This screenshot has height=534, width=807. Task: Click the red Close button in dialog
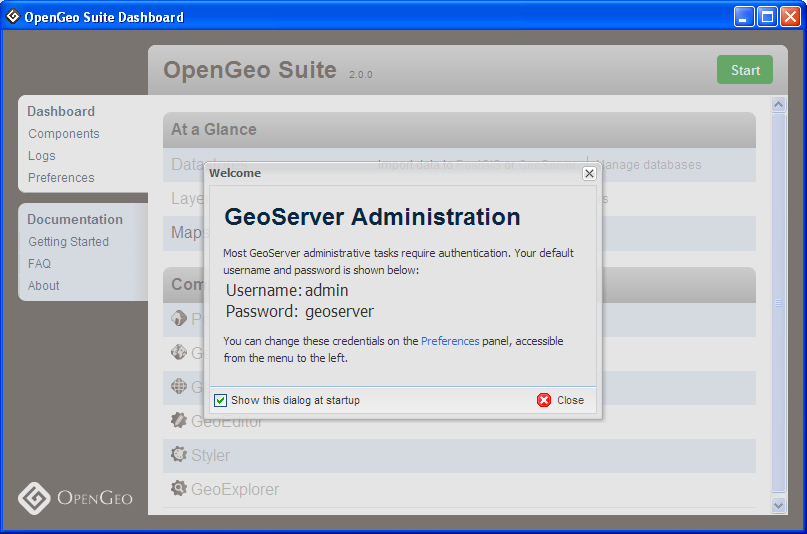[x=560, y=400]
